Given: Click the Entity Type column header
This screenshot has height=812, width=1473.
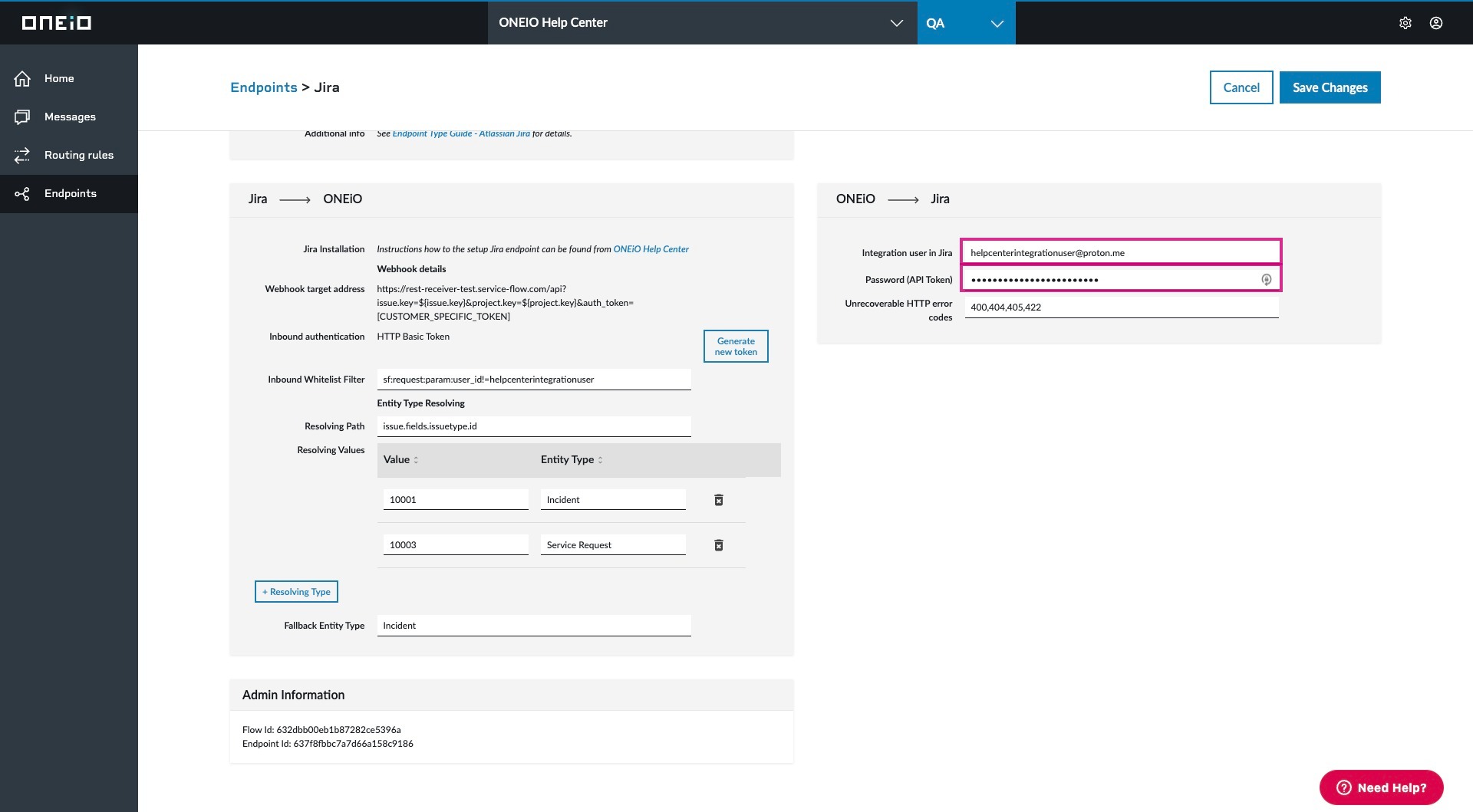Looking at the screenshot, I should [x=567, y=460].
